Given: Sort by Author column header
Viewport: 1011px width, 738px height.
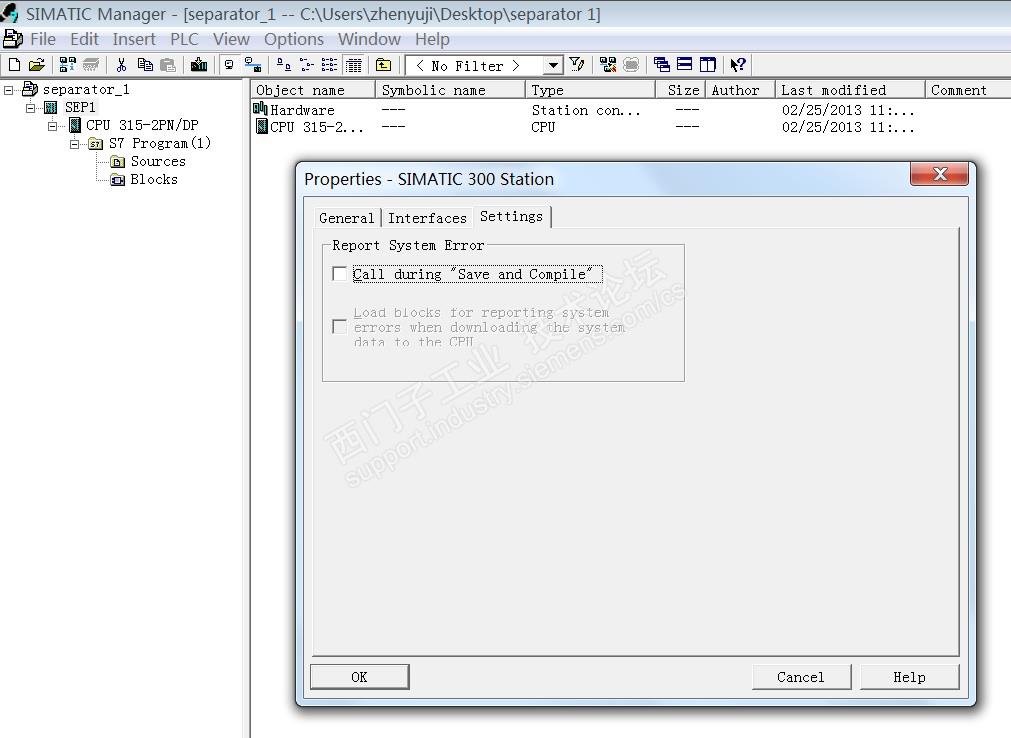Looking at the screenshot, I should (x=740, y=90).
